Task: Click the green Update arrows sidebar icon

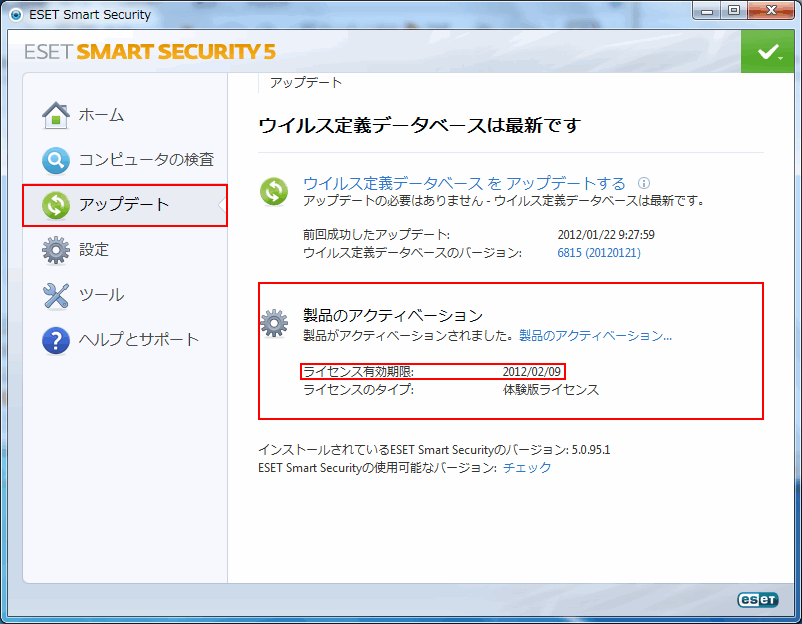Action: click(x=56, y=205)
